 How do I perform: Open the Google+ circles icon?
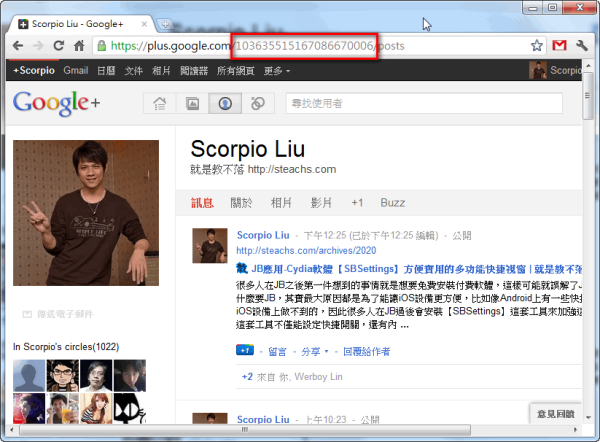coord(258,103)
